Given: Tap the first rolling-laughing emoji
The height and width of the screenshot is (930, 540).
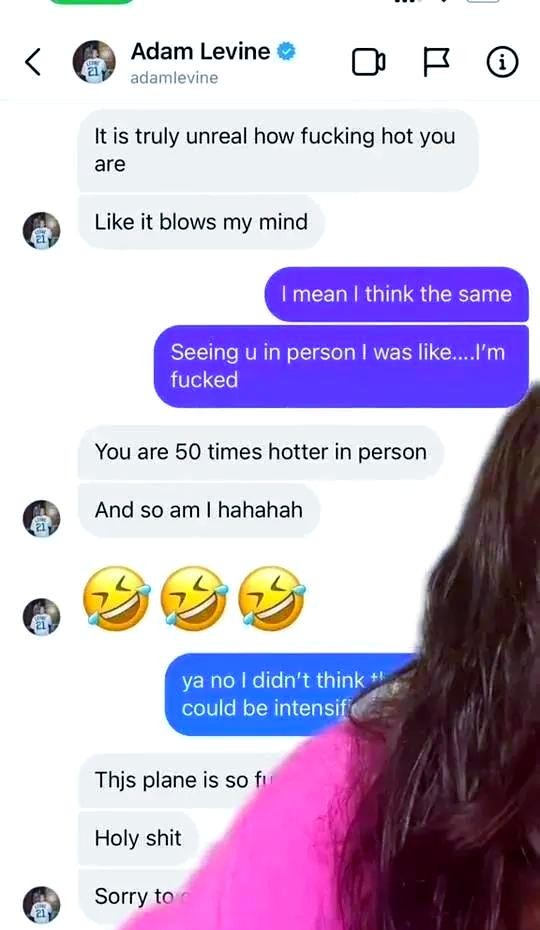Looking at the screenshot, I should tap(116, 598).
